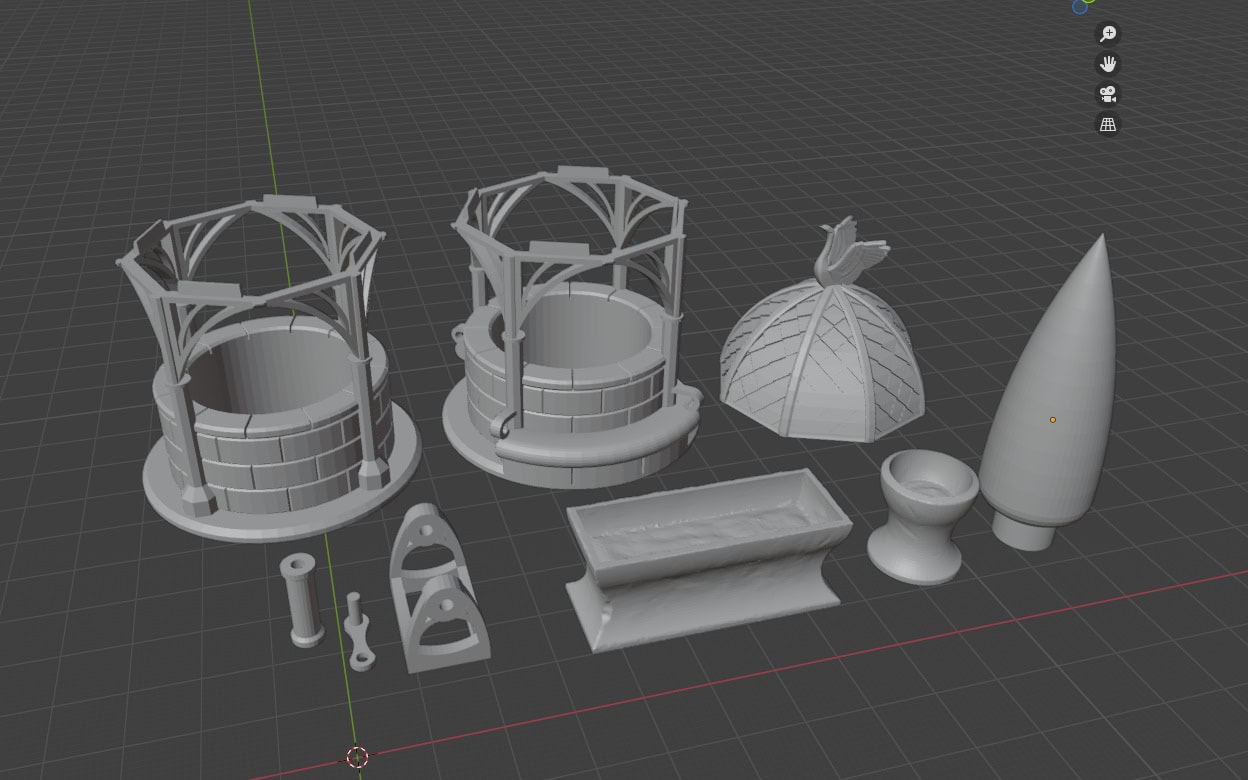Viewport: 1248px width, 780px height.
Task: Select the leftmost well with open frame
Action: pyautogui.click(x=270, y=370)
